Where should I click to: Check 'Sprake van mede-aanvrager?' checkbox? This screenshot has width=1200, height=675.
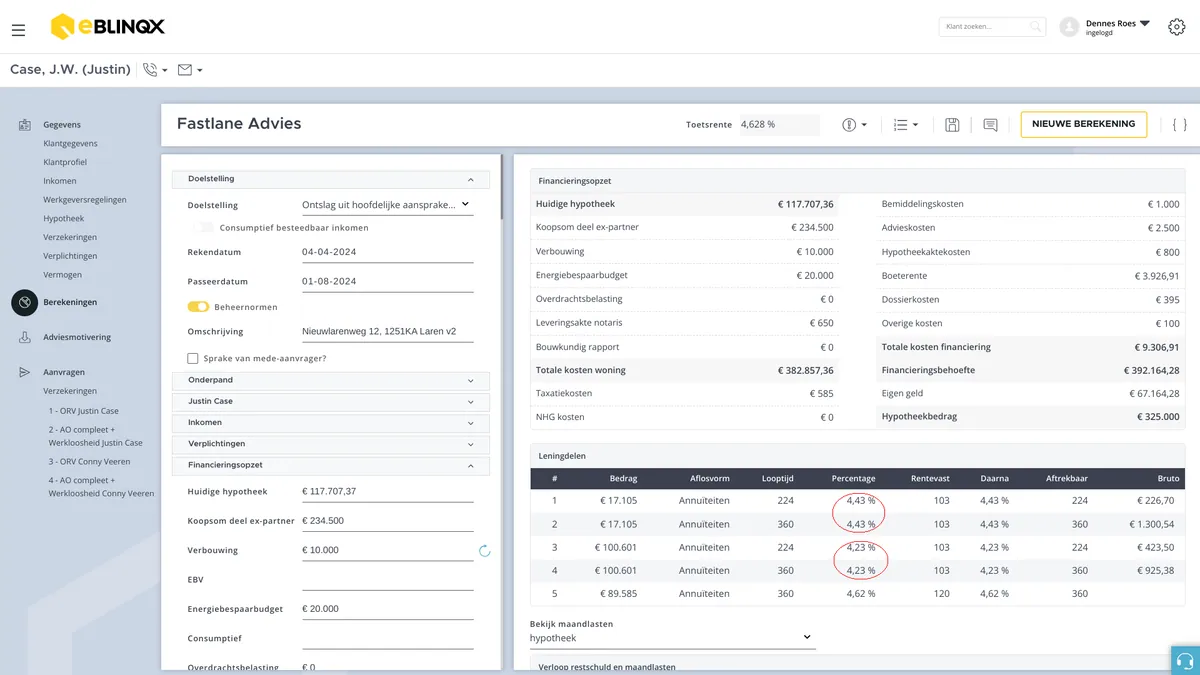[193, 358]
